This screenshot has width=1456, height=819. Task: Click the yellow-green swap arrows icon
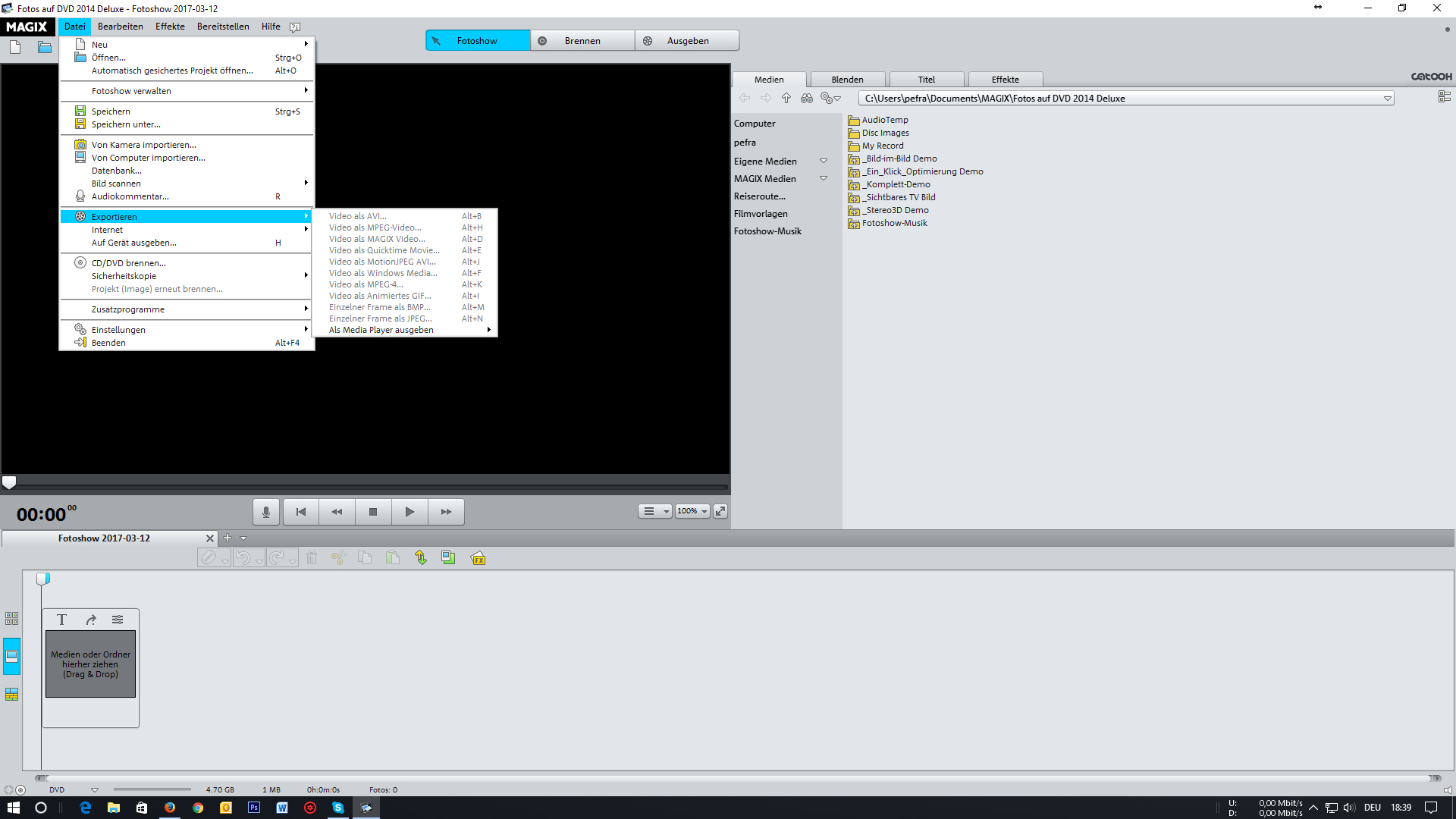tap(421, 558)
